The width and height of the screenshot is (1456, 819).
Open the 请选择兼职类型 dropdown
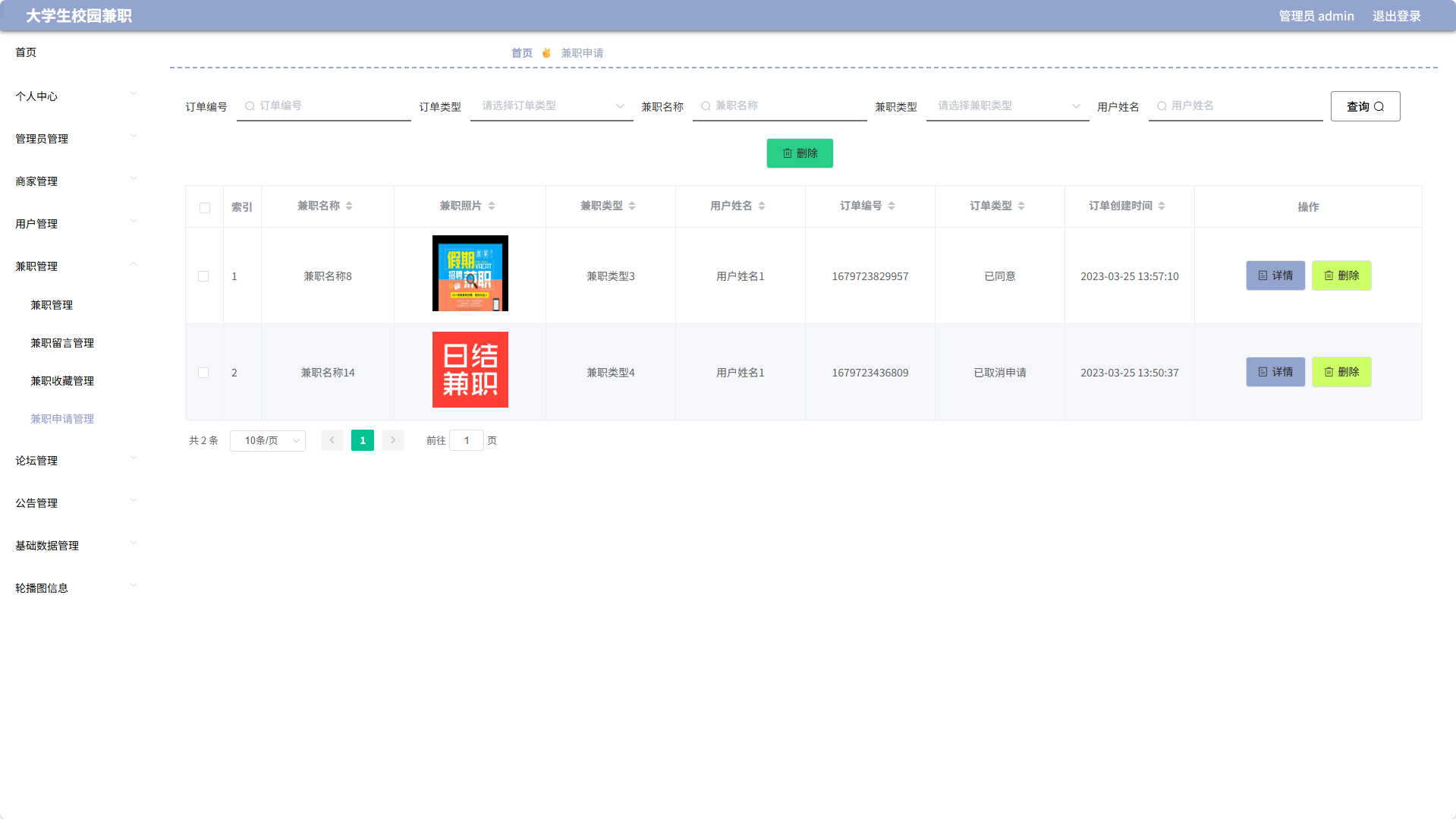tap(1007, 106)
